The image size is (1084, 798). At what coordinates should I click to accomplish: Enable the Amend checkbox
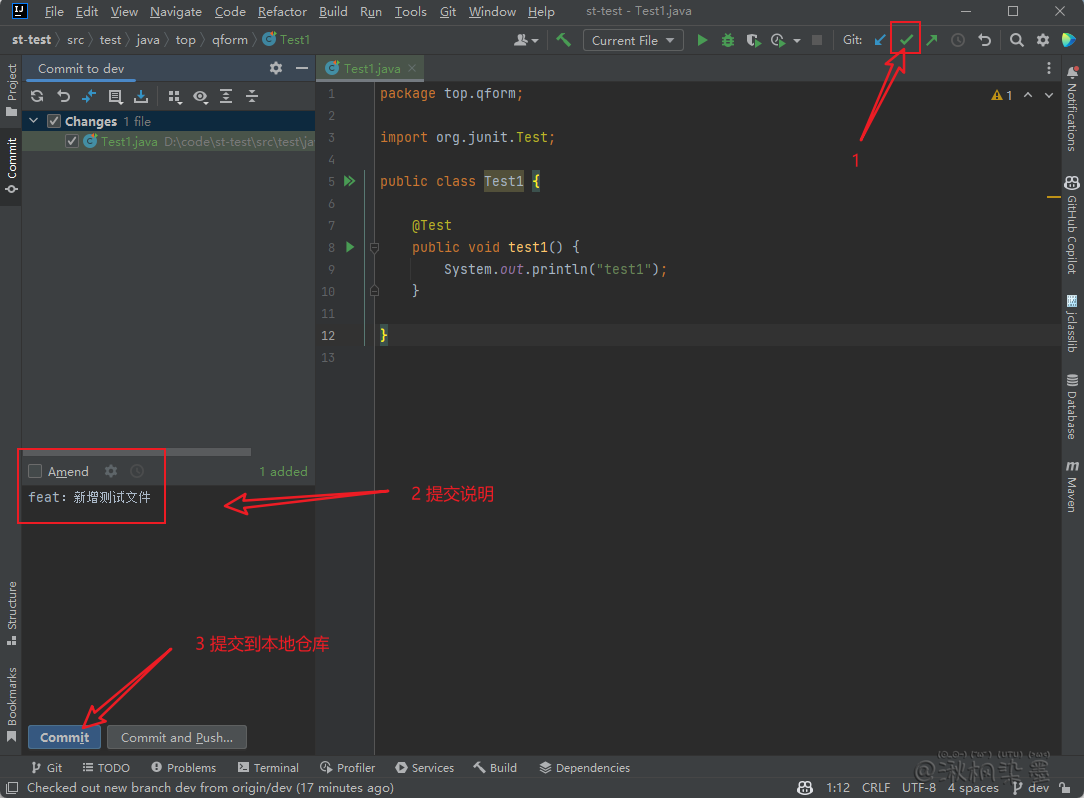(36, 471)
